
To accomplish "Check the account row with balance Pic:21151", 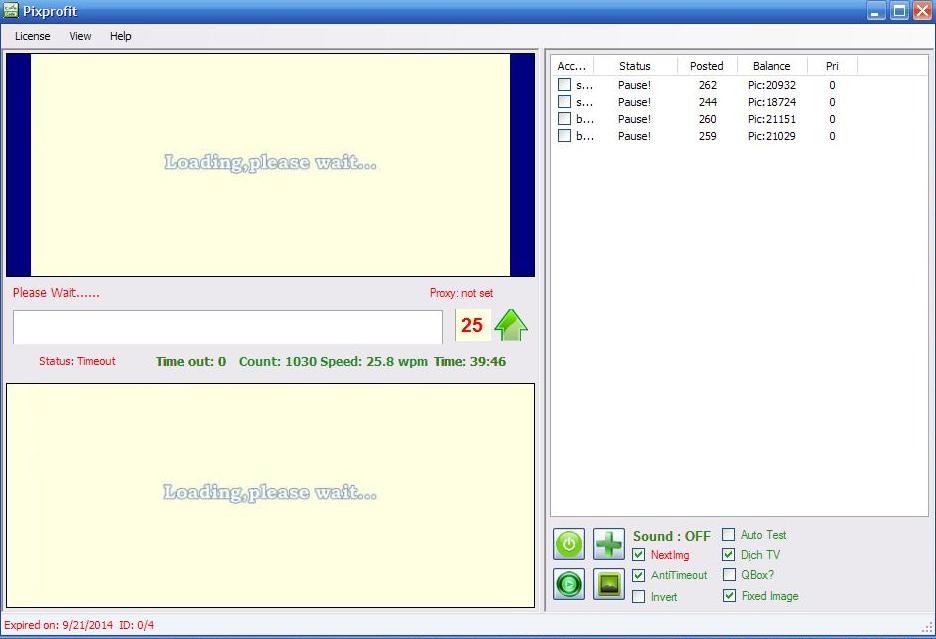I will 564,119.
